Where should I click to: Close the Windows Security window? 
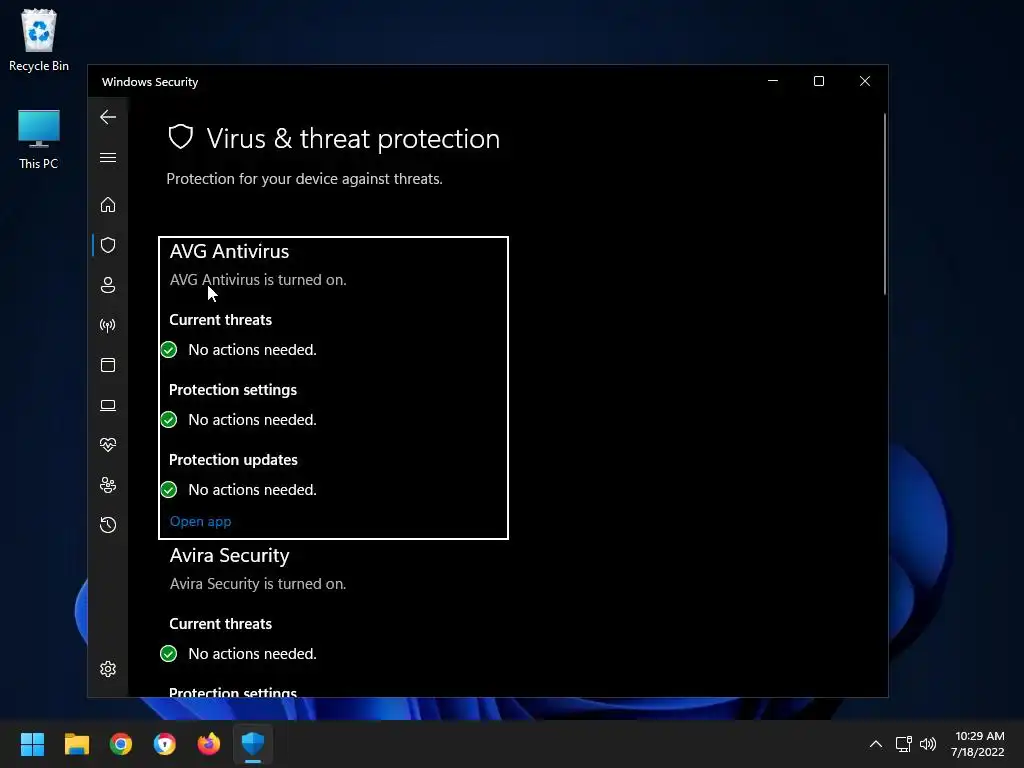coord(865,81)
